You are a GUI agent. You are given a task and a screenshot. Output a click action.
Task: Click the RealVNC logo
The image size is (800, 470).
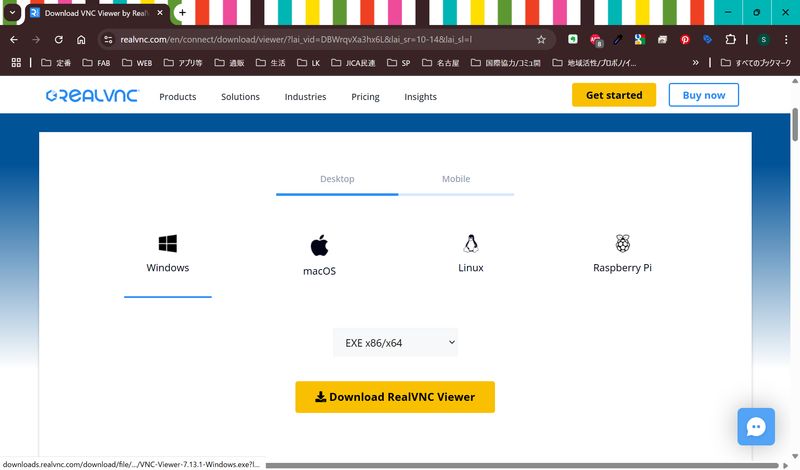point(92,95)
